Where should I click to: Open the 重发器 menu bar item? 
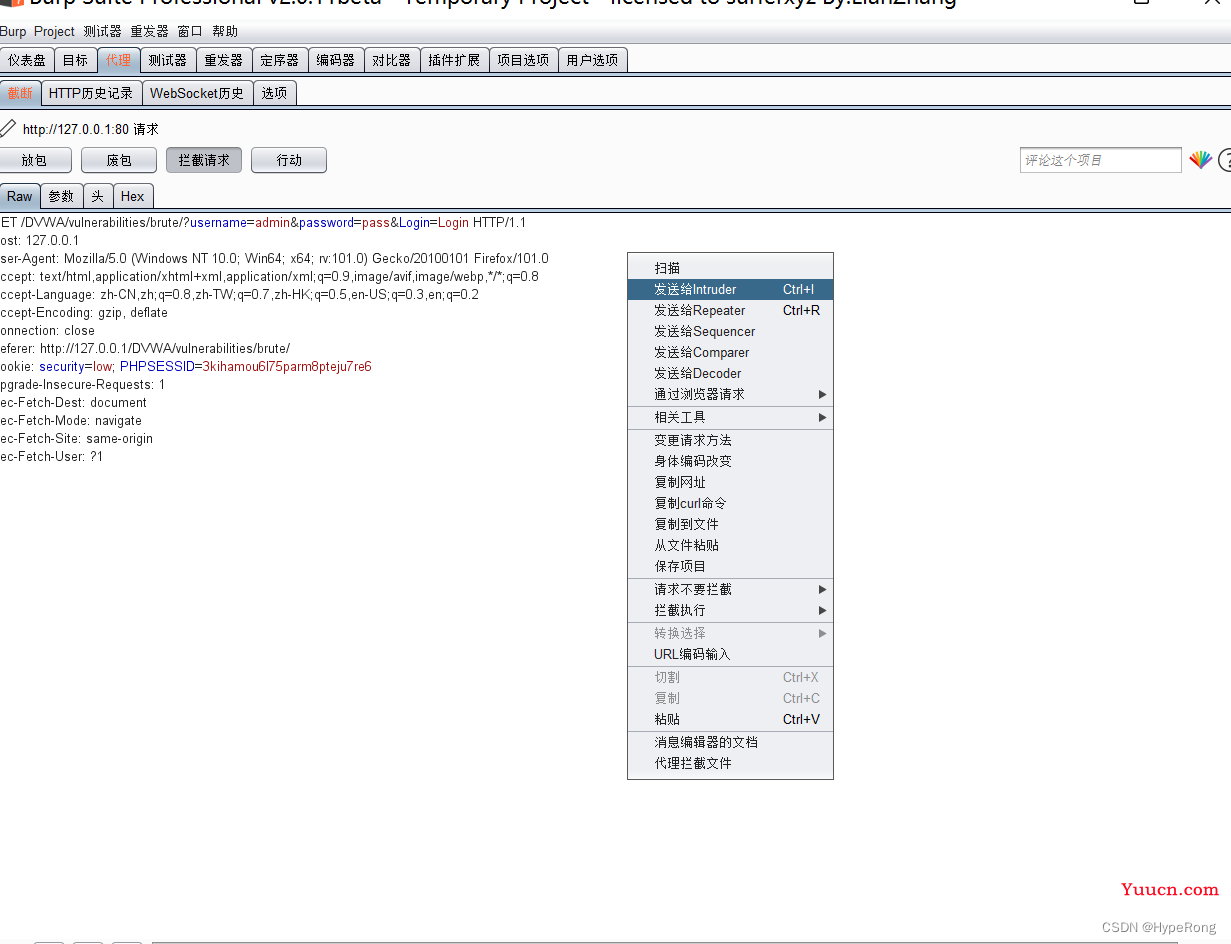[149, 31]
